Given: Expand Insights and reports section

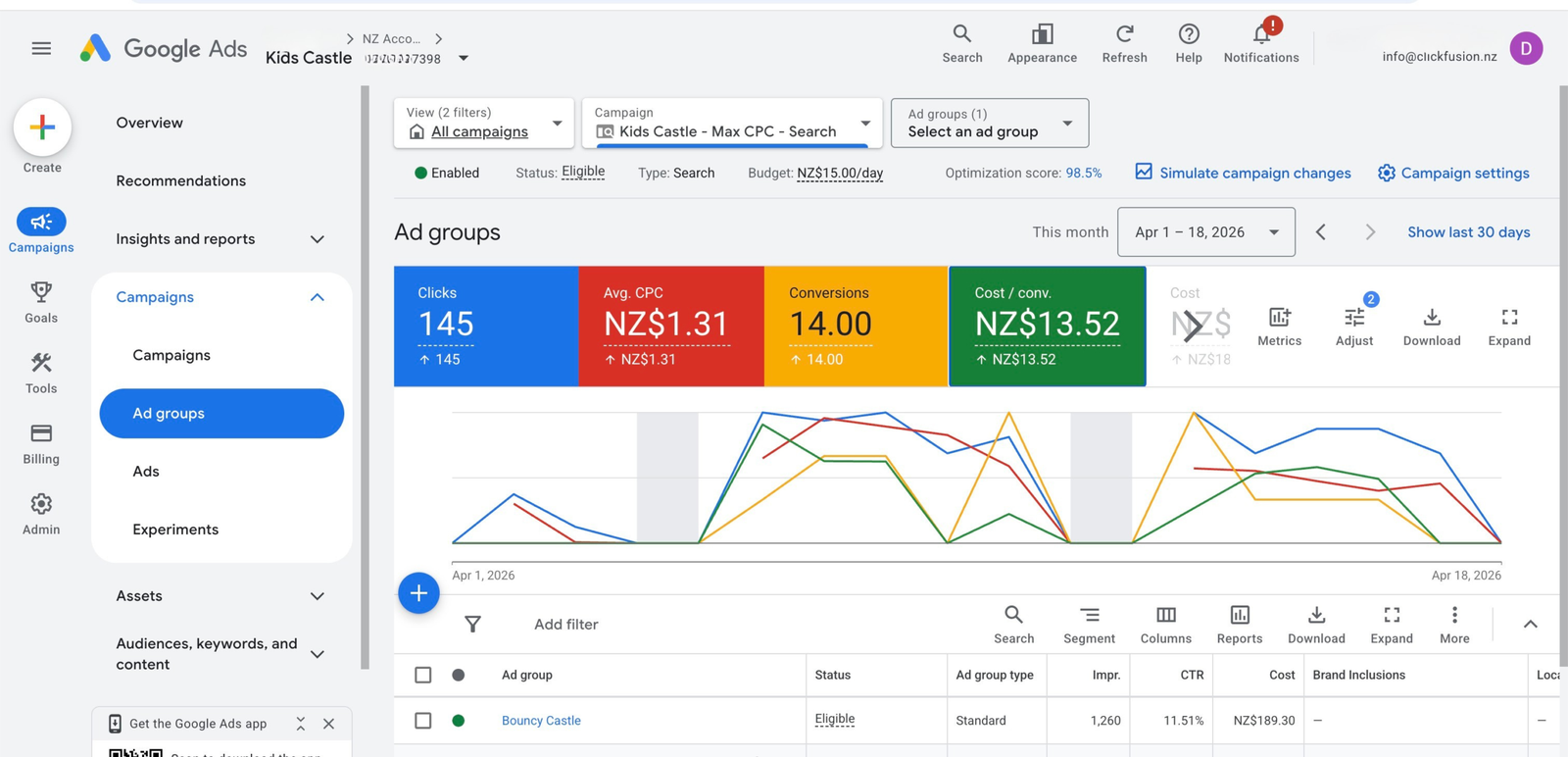Looking at the screenshot, I should (317, 239).
